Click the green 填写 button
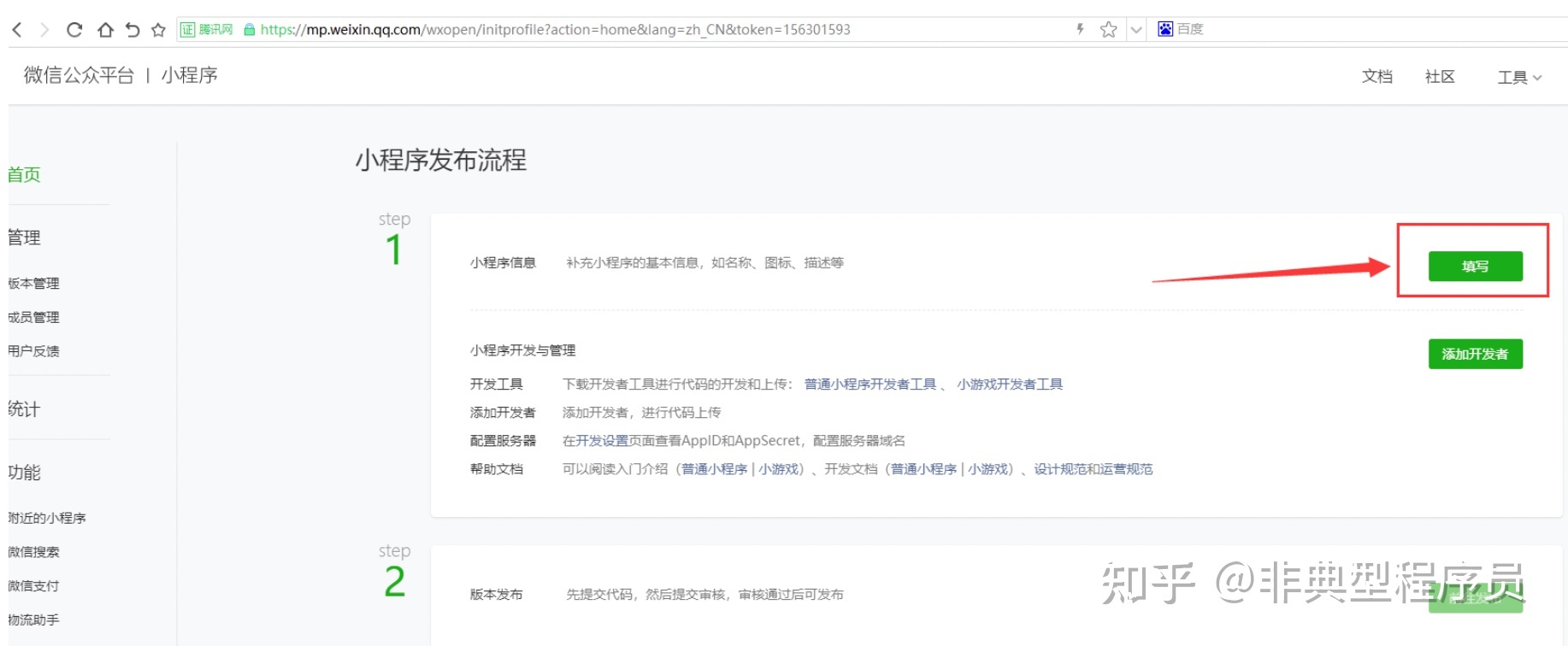 point(1475,266)
